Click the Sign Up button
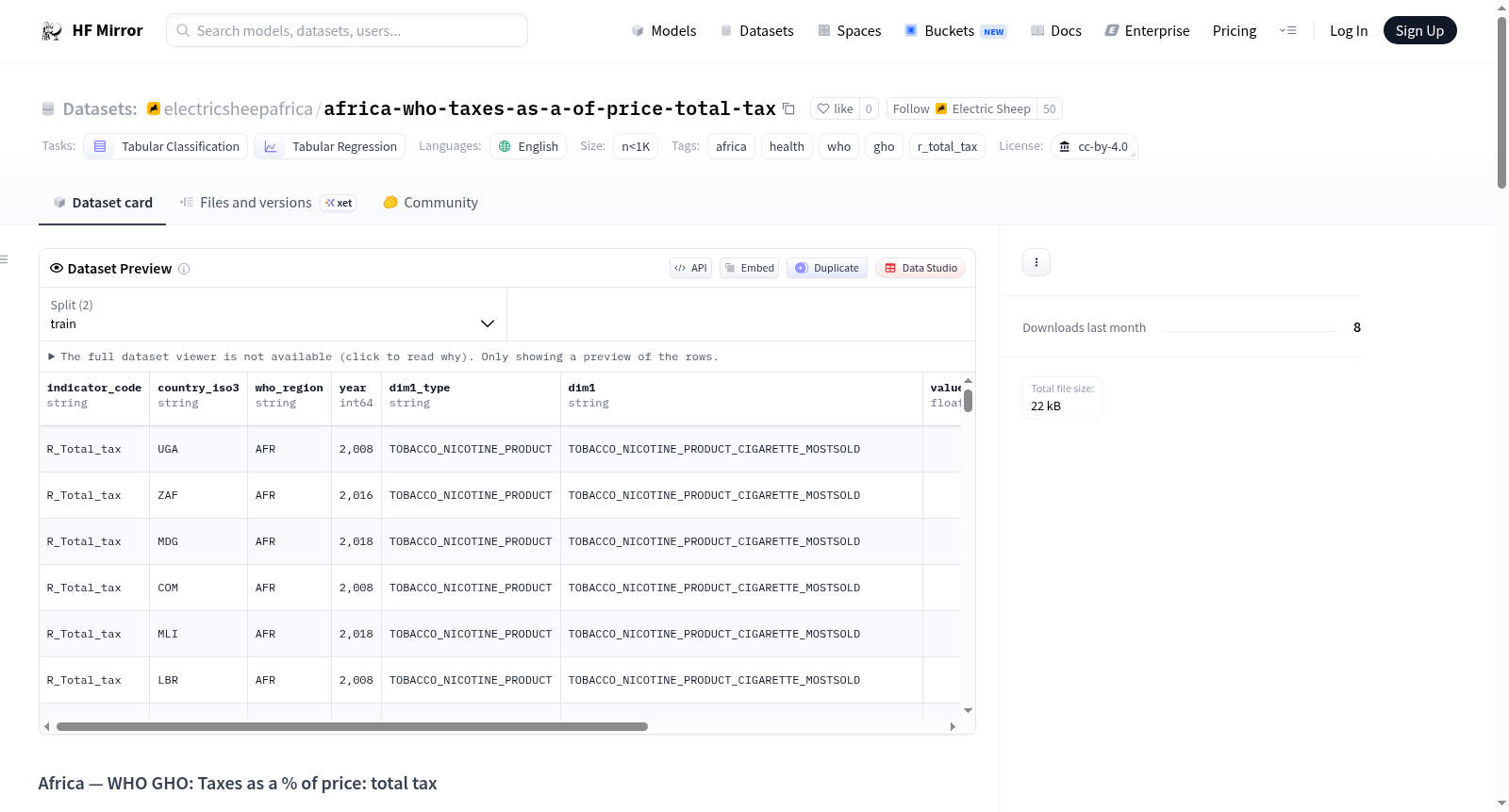The width and height of the screenshot is (1509, 812). click(1419, 31)
